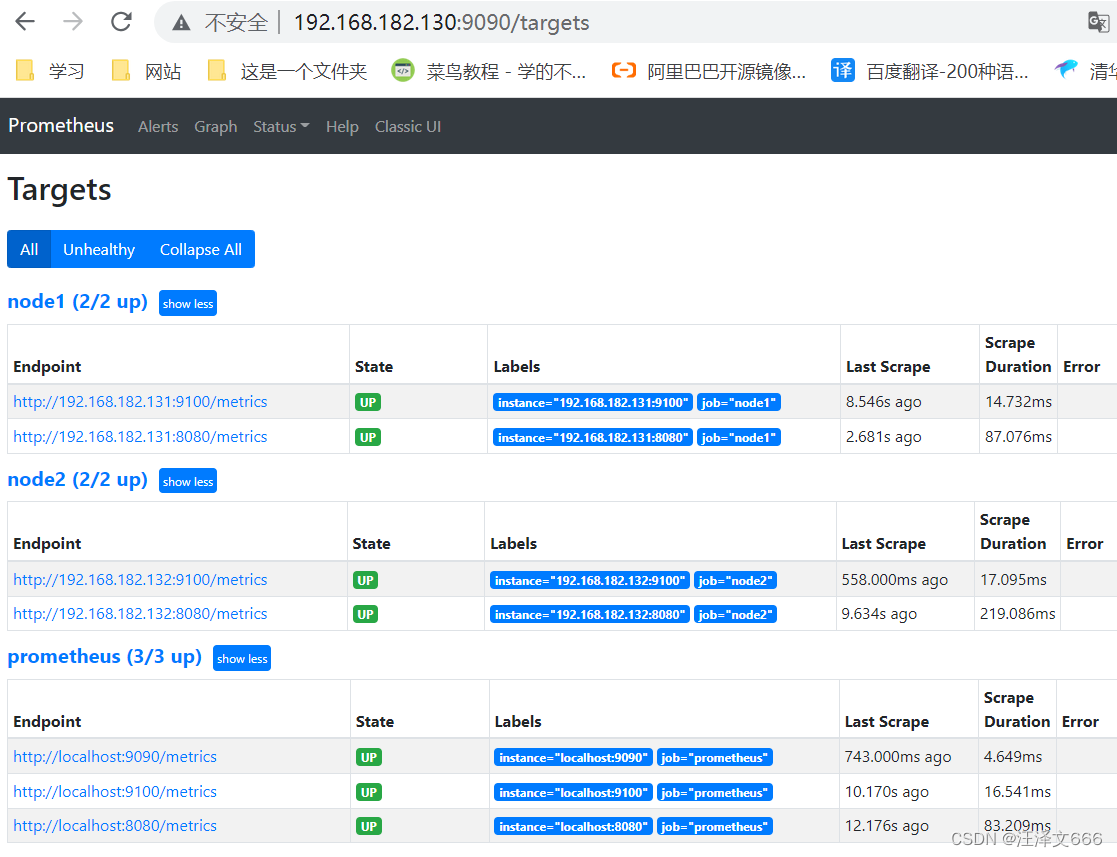1117x857 pixels.
Task: Collapse prometheus group with show less
Action: point(242,659)
